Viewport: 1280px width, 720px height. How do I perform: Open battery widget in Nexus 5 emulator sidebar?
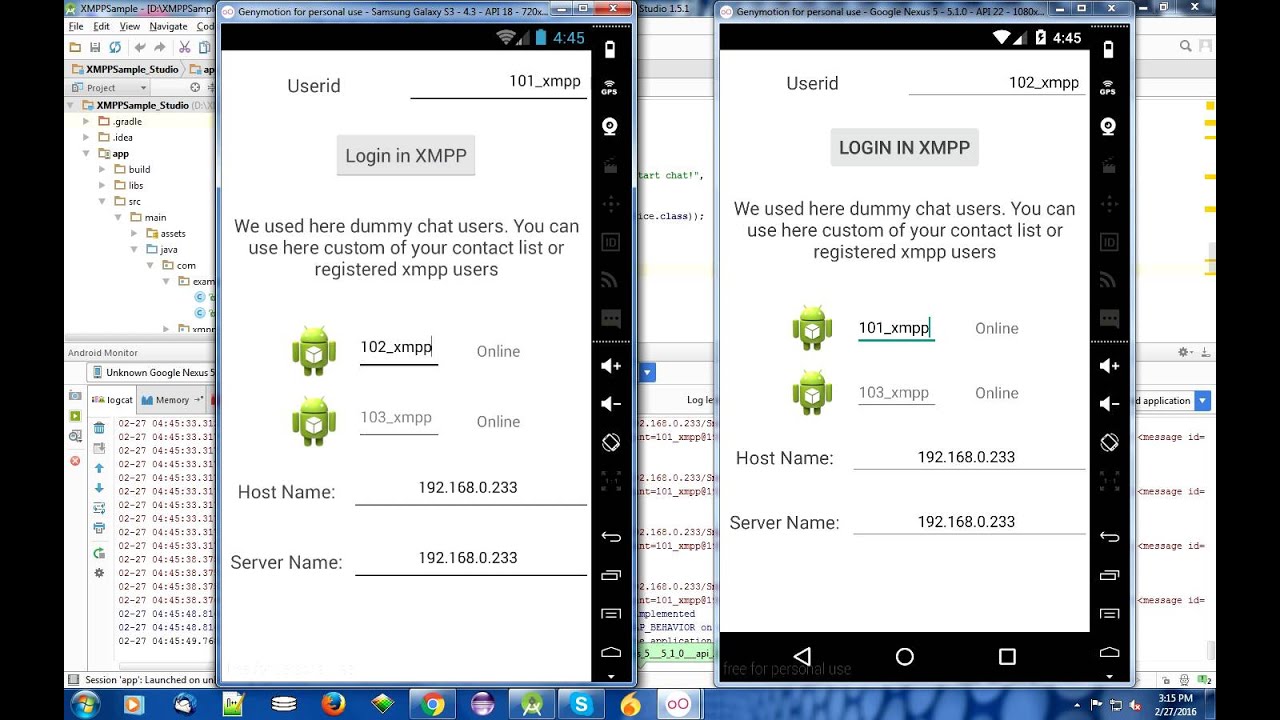tap(1108, 50)
